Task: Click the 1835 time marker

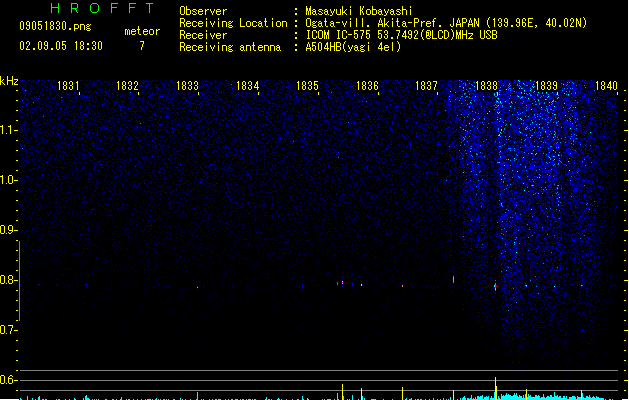Action: coord(307,86)
